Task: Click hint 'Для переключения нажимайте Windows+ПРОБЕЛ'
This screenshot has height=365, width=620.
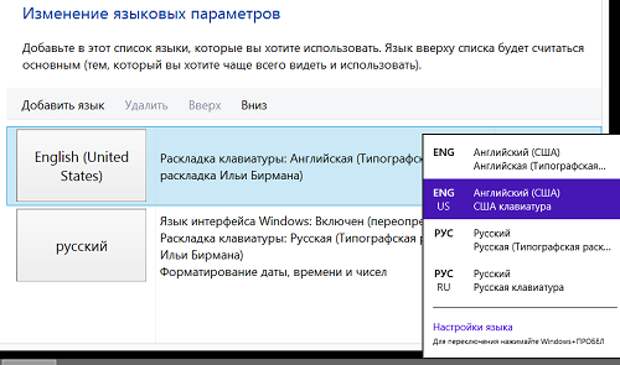Action: pos(518,341)
